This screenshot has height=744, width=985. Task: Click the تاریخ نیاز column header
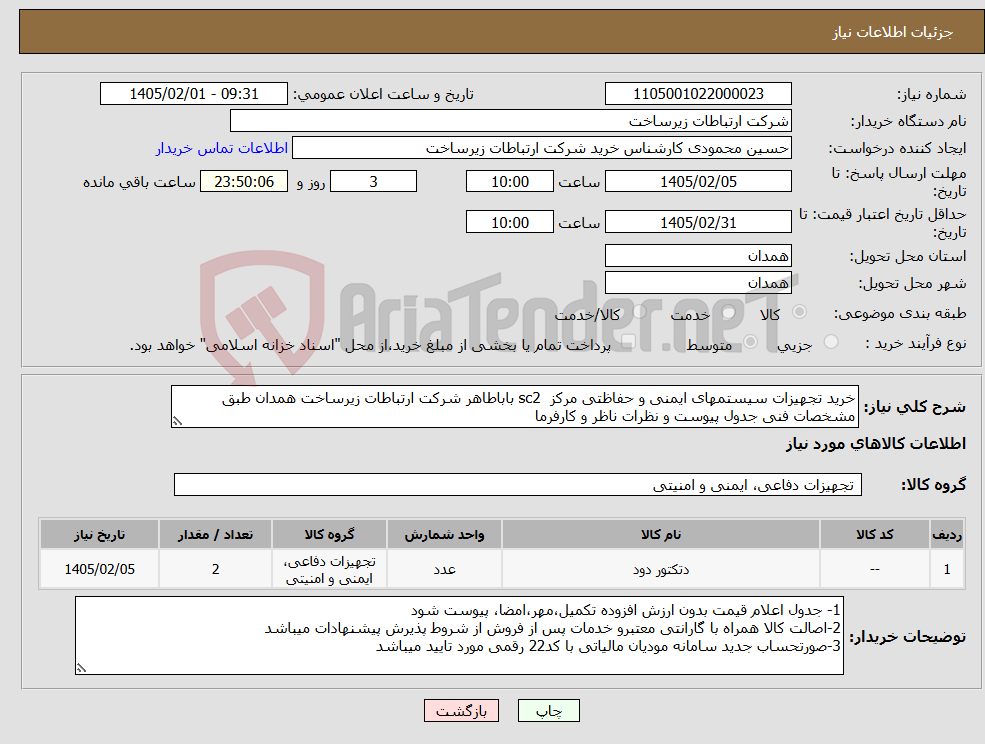99,535
